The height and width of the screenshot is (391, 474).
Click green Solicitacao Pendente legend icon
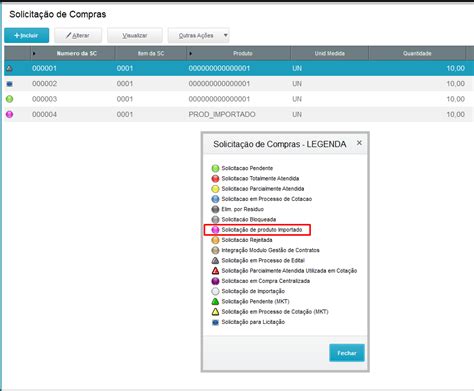click(x=215, y=168)
